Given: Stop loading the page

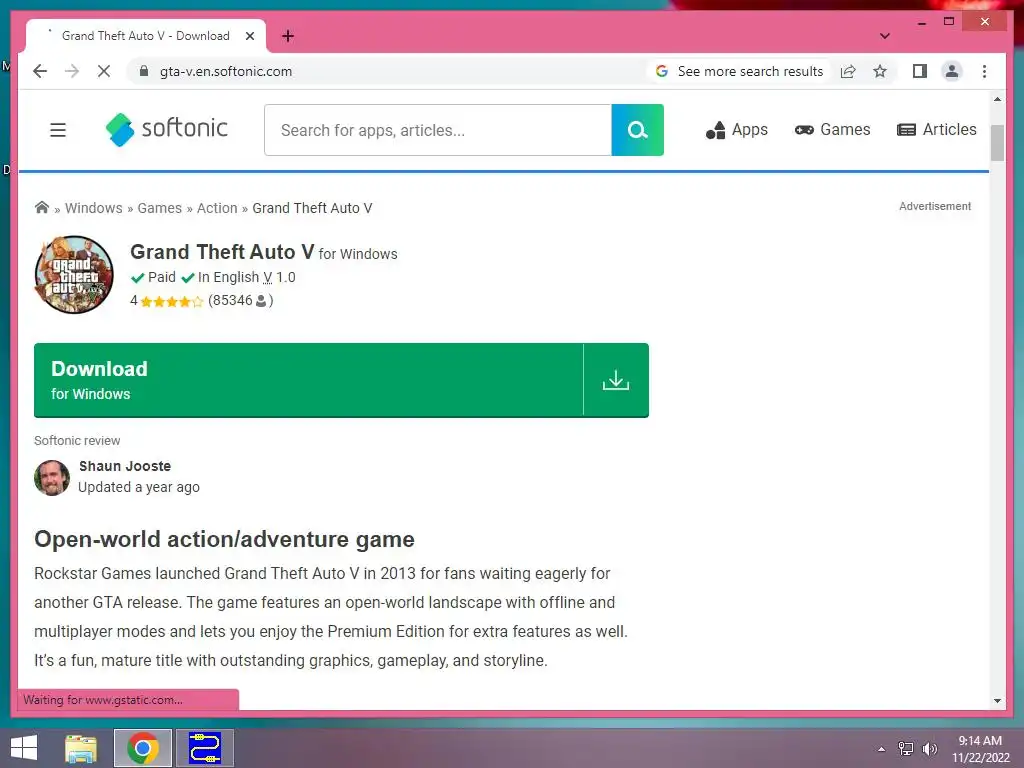Looking at the screenshot, I should pos(104,71).
